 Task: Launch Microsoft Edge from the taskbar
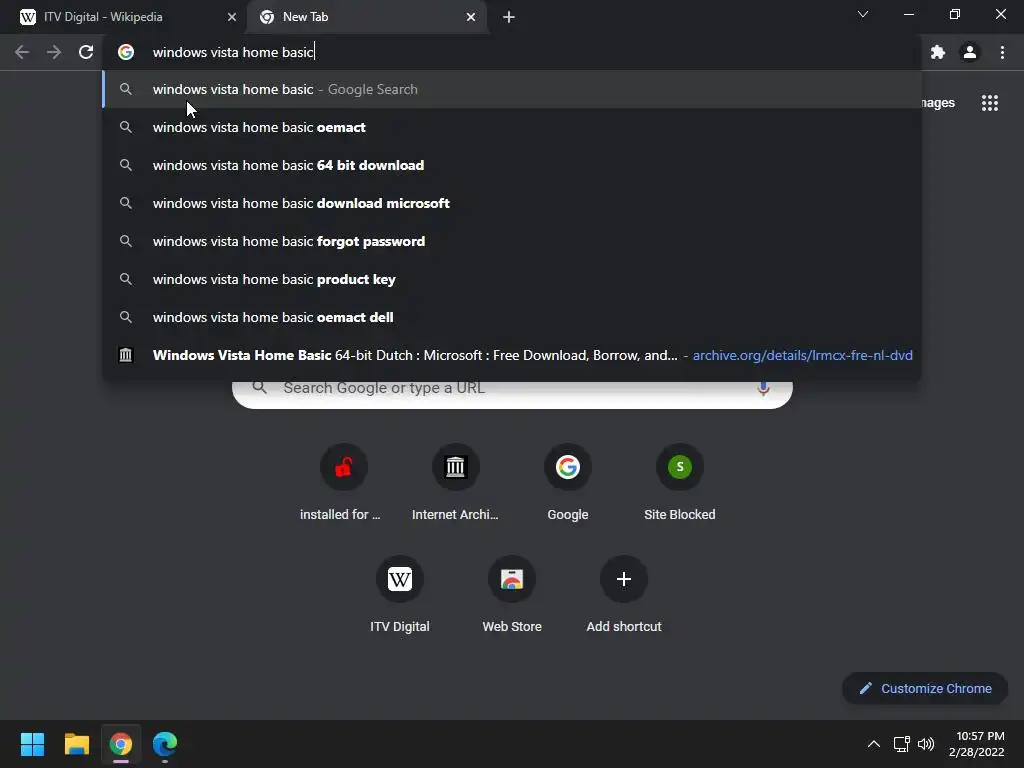(x=165, y=744)
